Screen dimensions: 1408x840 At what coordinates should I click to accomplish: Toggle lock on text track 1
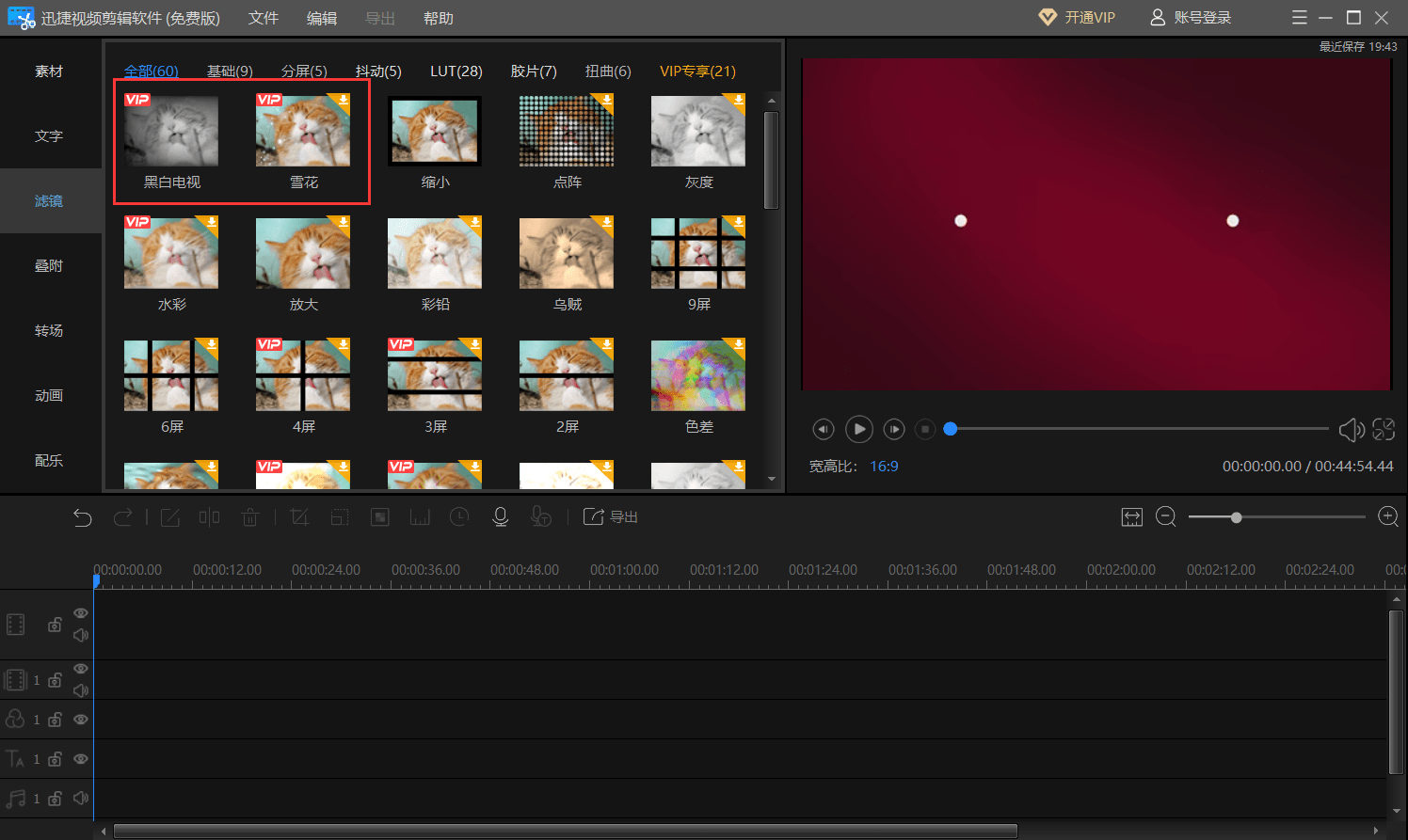tap(56, 759)
